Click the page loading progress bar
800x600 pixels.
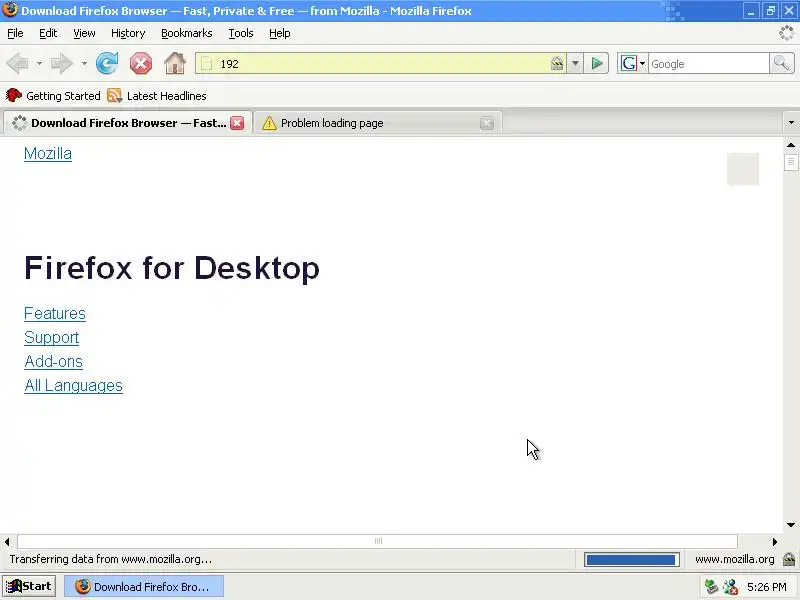(x=632, y=560)
